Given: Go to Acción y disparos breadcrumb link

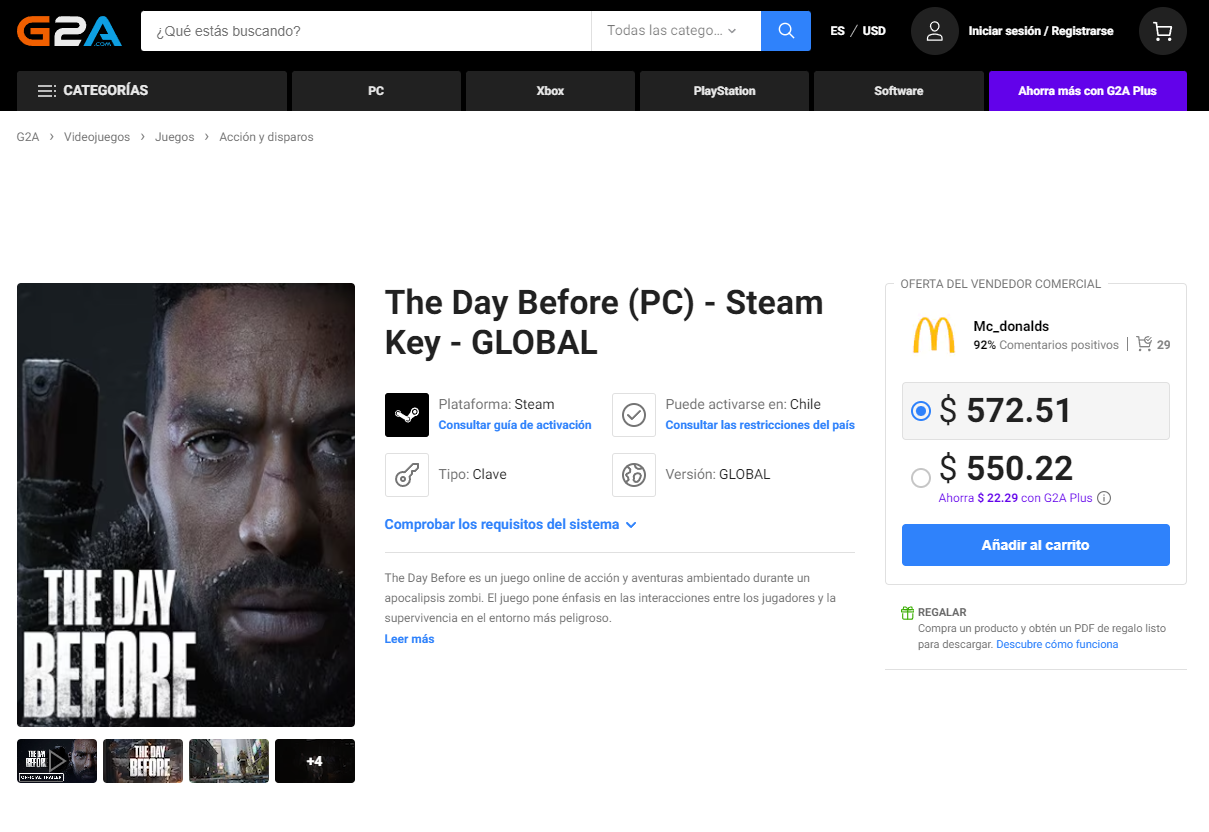Looking at the screenshot, I should pos(267,137).
